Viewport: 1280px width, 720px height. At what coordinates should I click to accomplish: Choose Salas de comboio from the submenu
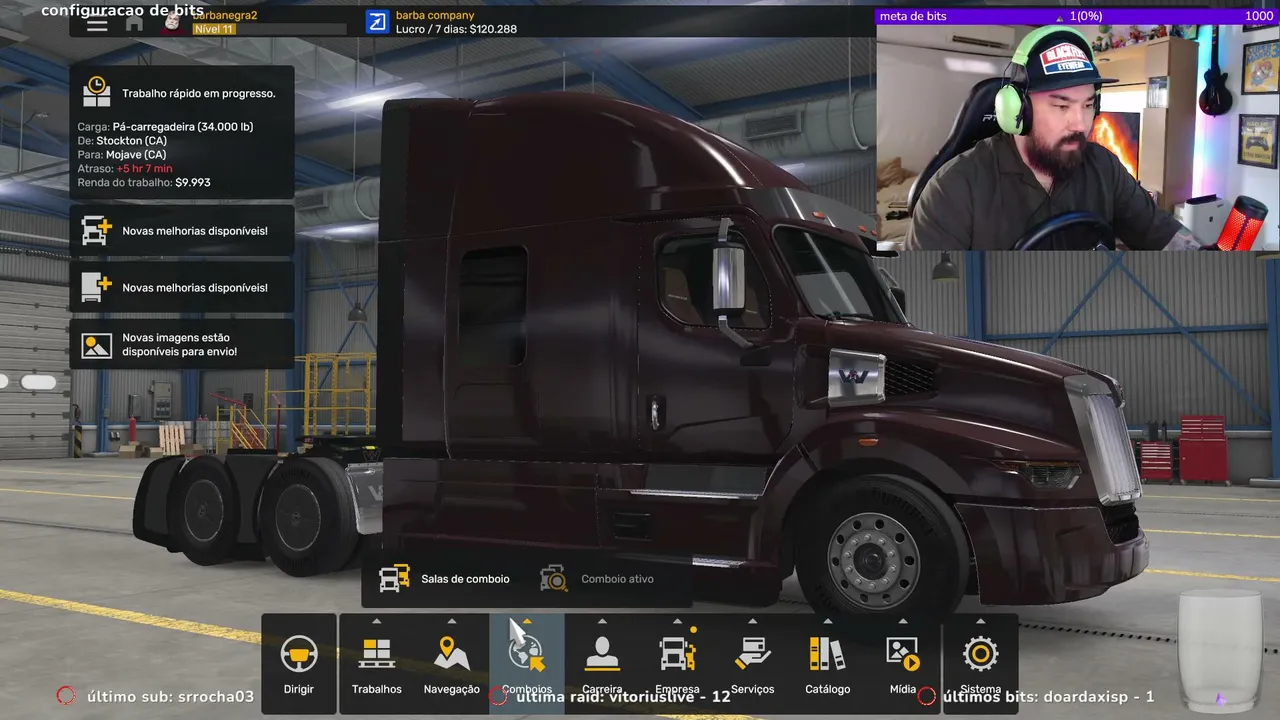(x=444, y=579)
